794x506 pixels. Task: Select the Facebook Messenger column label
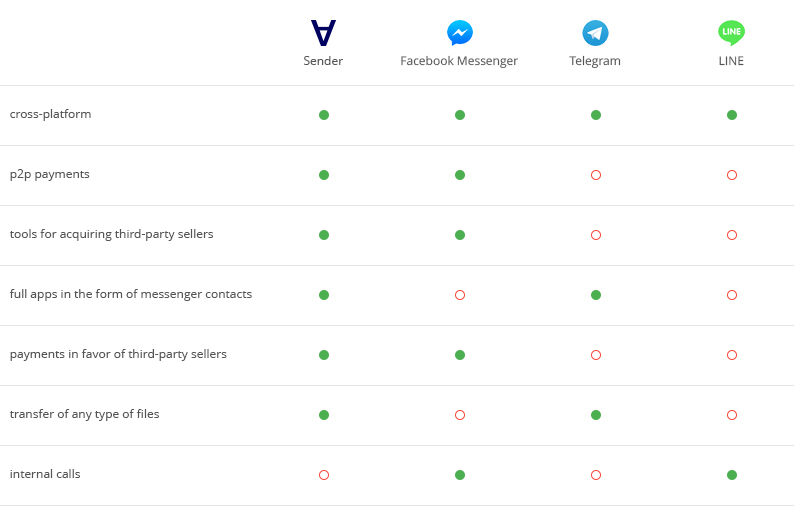coord(459,61)
